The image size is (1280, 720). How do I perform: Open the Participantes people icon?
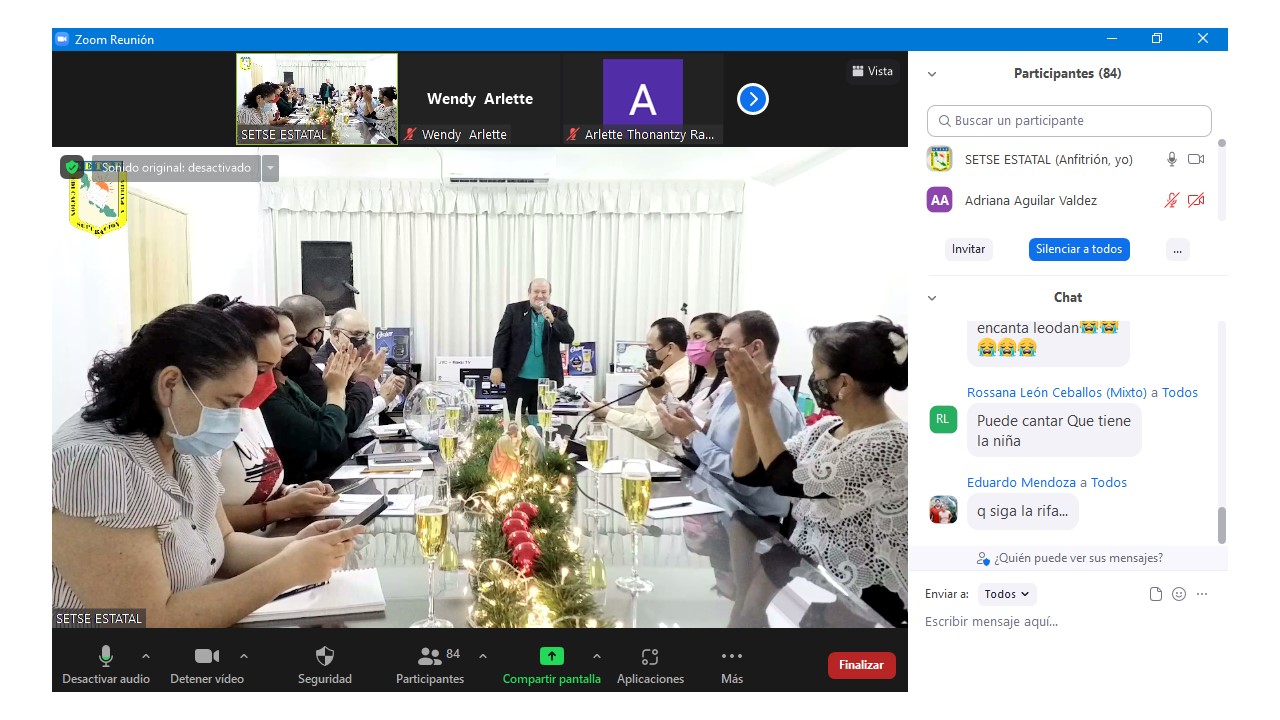click(430, 656)
